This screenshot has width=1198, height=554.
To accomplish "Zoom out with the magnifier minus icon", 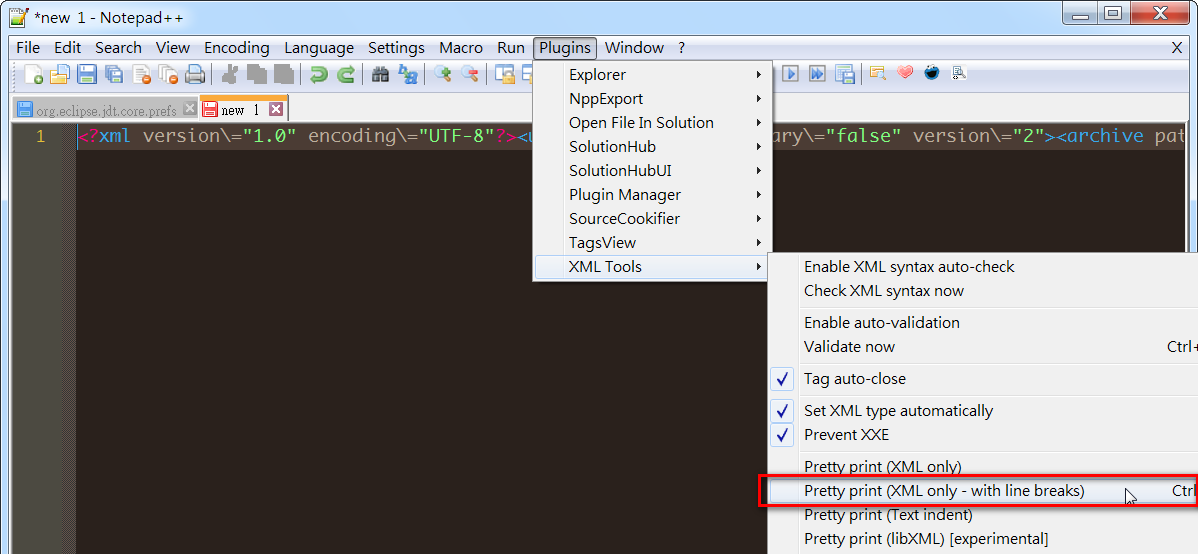I will [469, 74].
